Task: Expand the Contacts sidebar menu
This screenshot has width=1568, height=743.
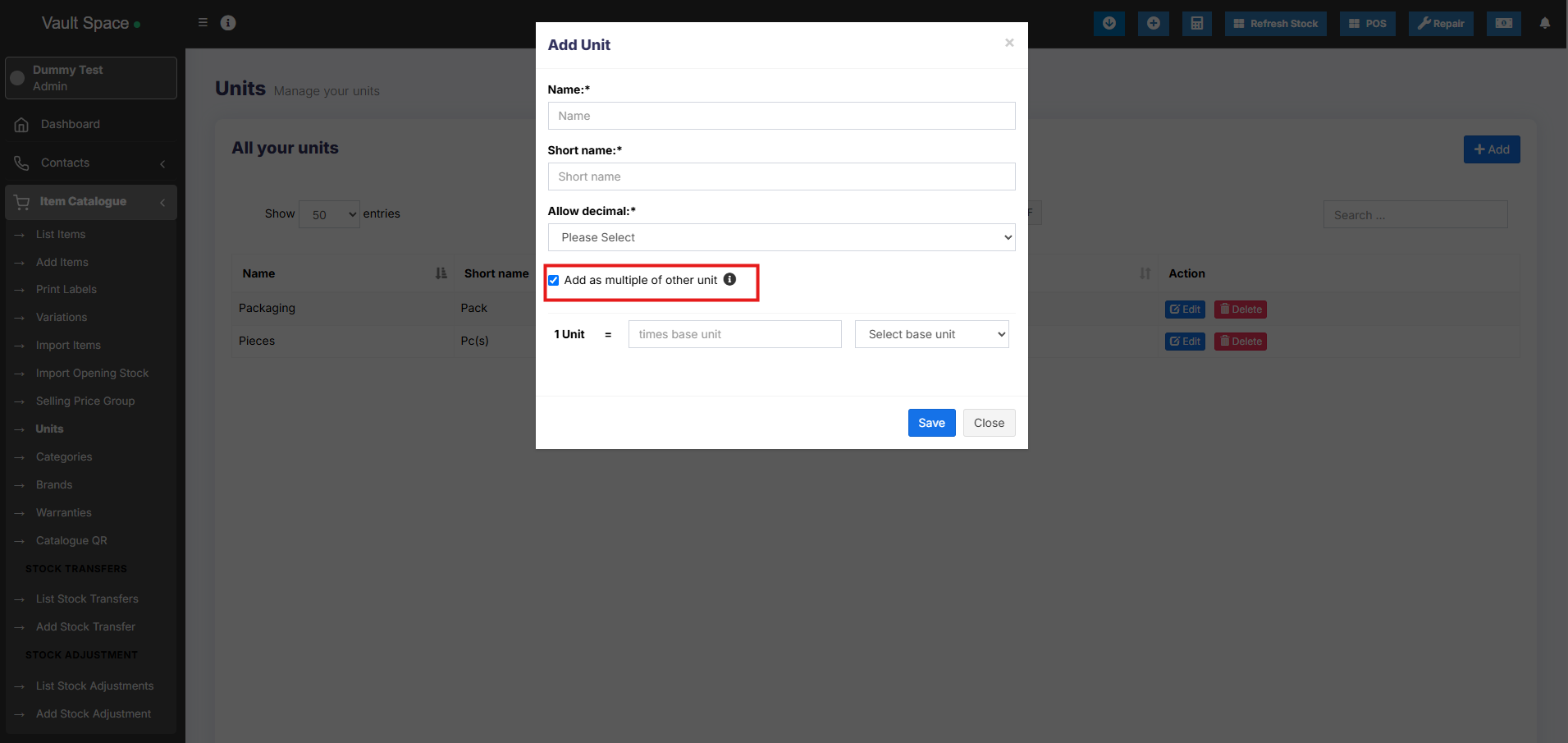Action: pos(90,163)
